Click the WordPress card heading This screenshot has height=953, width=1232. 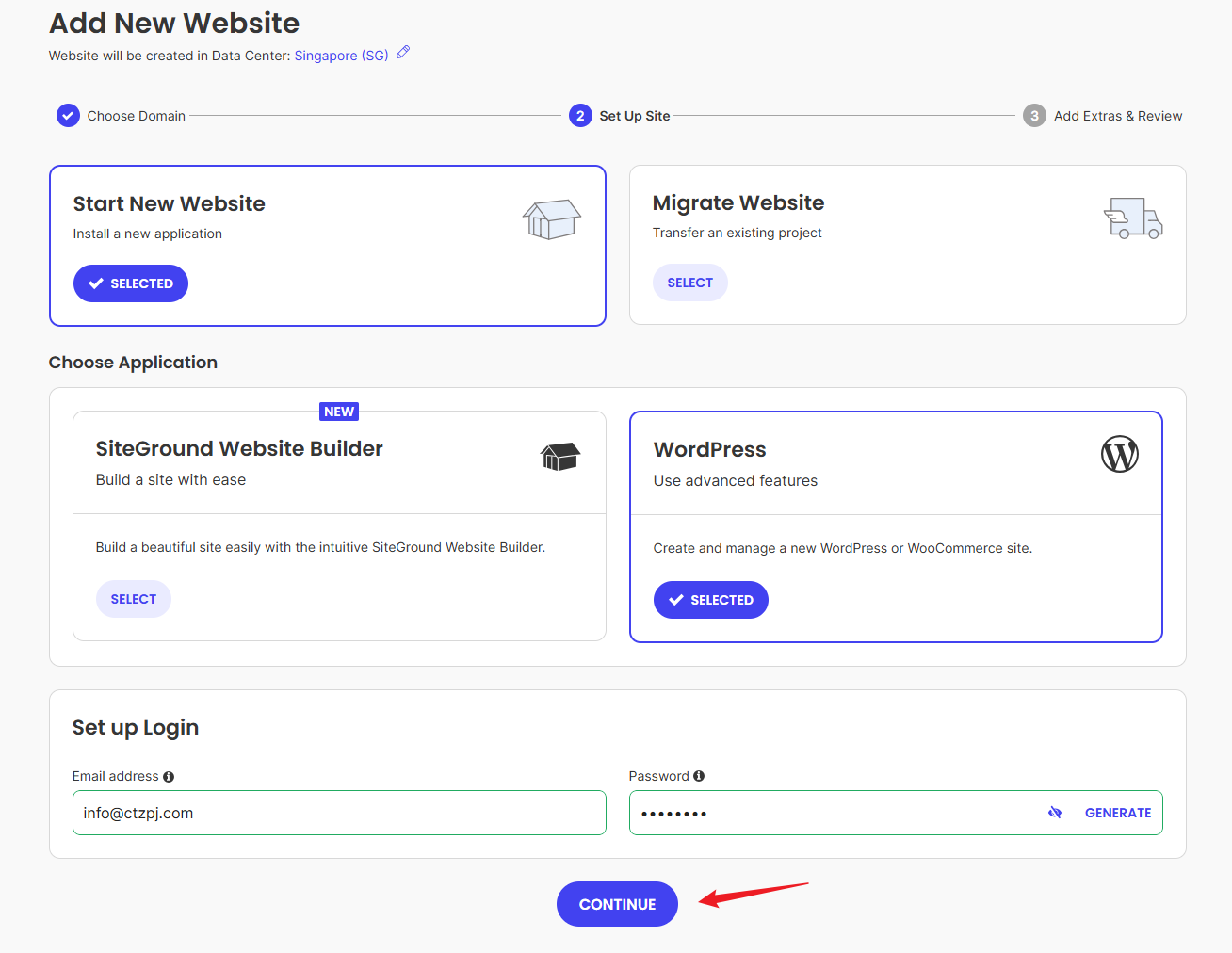710,450
